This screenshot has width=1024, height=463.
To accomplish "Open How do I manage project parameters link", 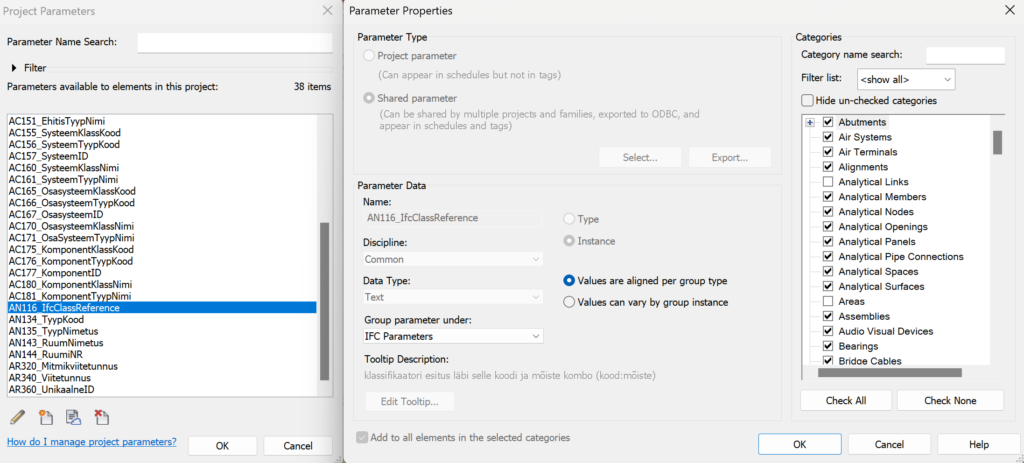I will click(x=91, y=441).
